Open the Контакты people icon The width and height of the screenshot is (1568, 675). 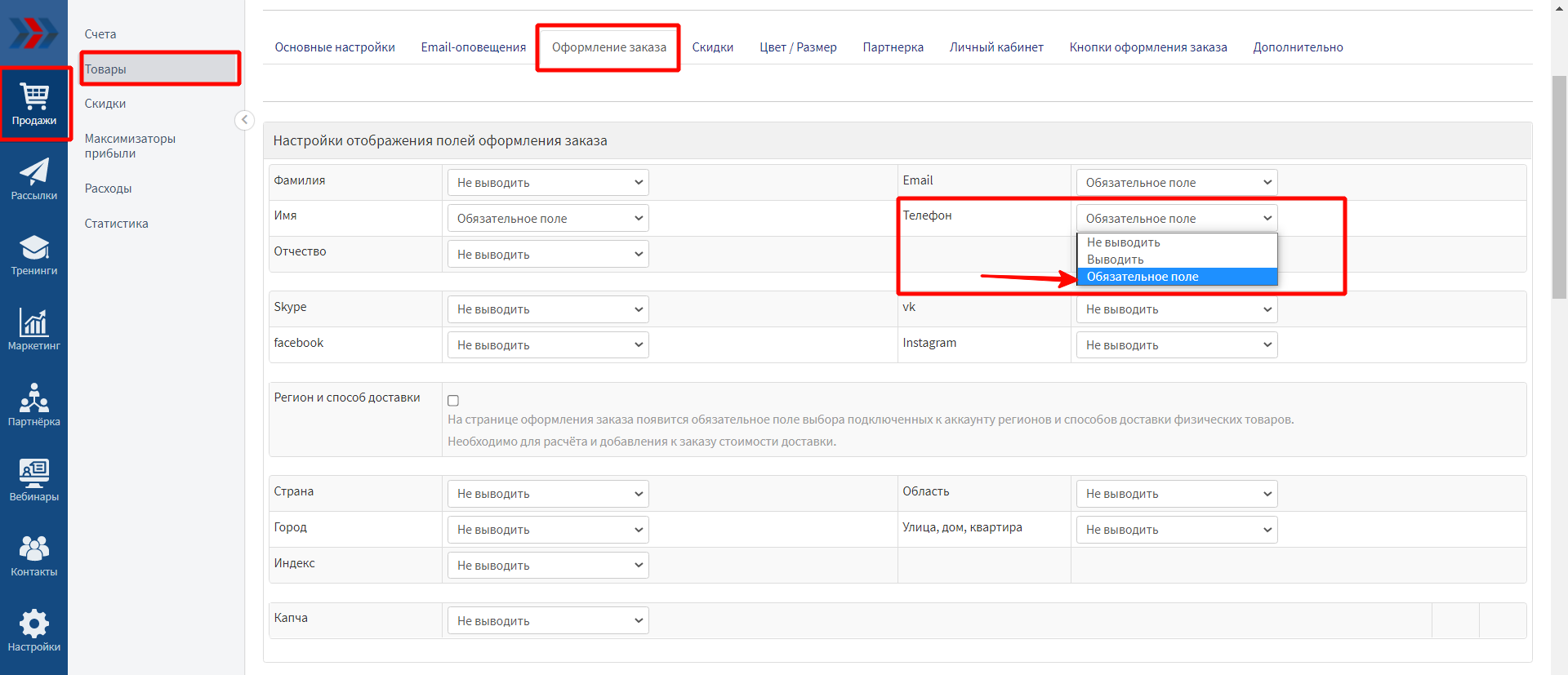click(x=34, y=555)
